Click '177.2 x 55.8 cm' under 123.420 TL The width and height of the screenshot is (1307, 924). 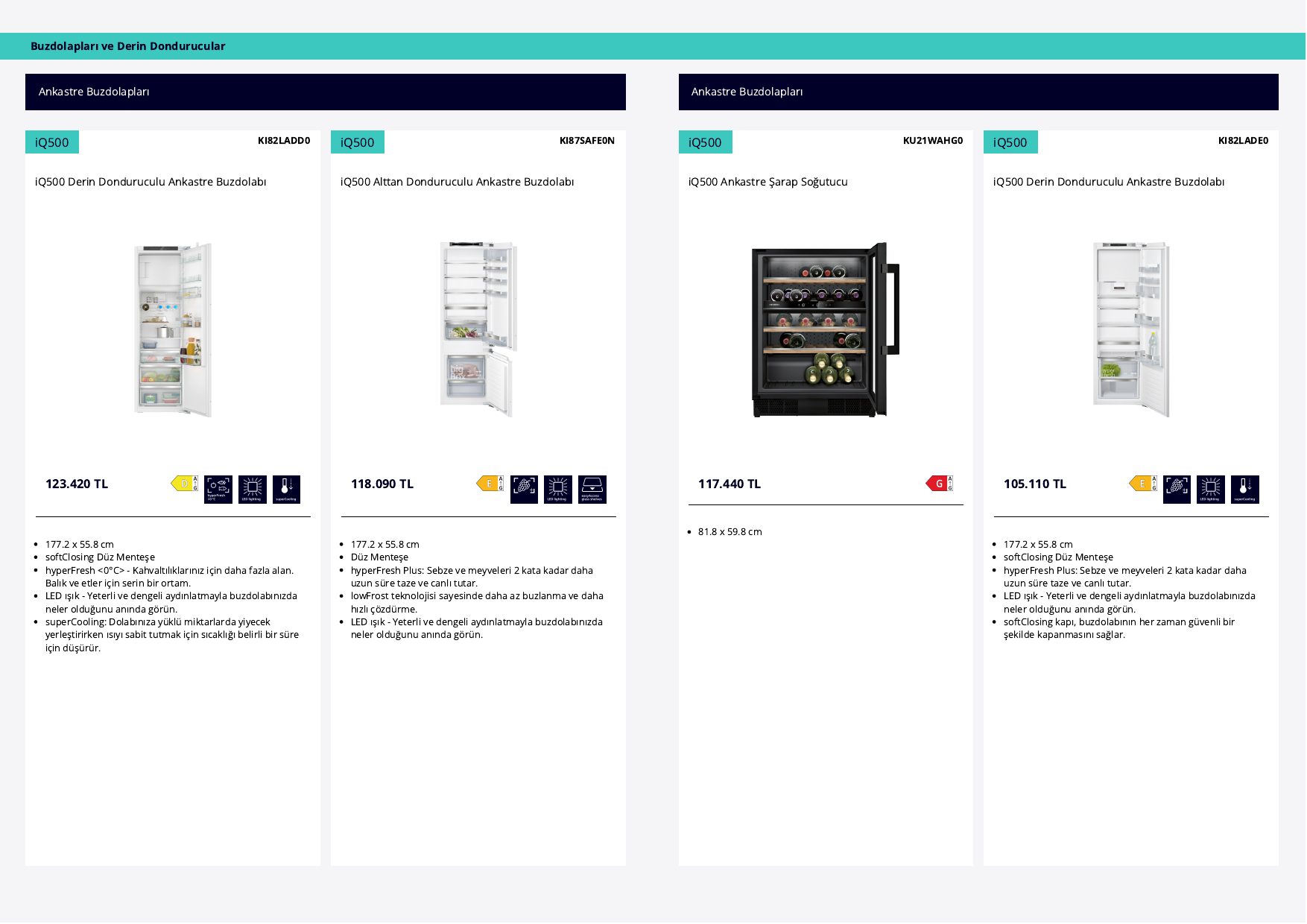tap(80, 545)
